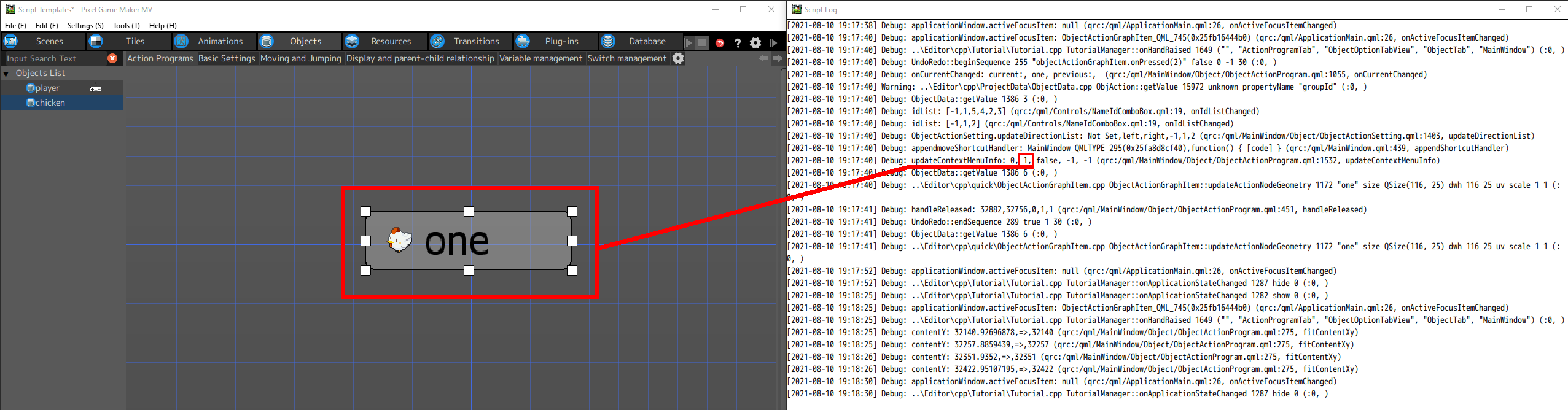The image size is (1568, 410).
Task: Click the Warning ObjAction::getValue log line
Action: (1077, 87)
